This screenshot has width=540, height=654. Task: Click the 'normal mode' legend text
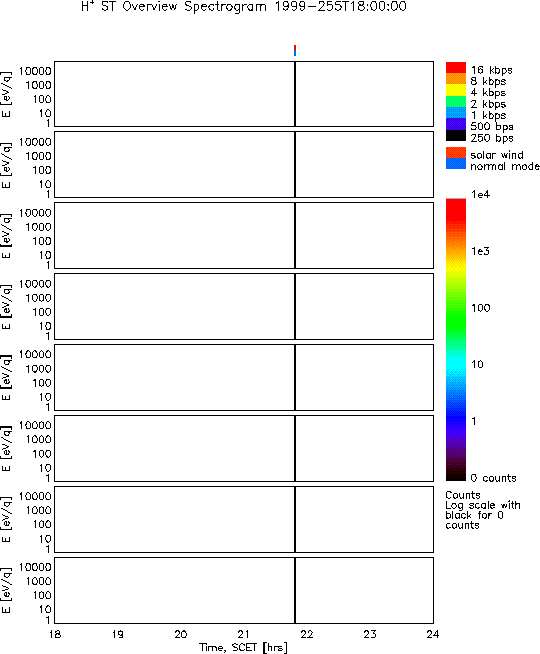pos(505,166)
